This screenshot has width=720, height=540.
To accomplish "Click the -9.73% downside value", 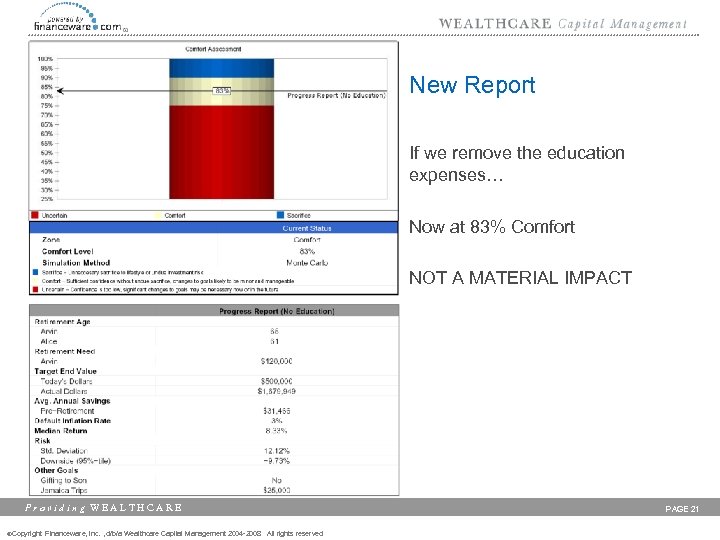I will tap(276, 461).
